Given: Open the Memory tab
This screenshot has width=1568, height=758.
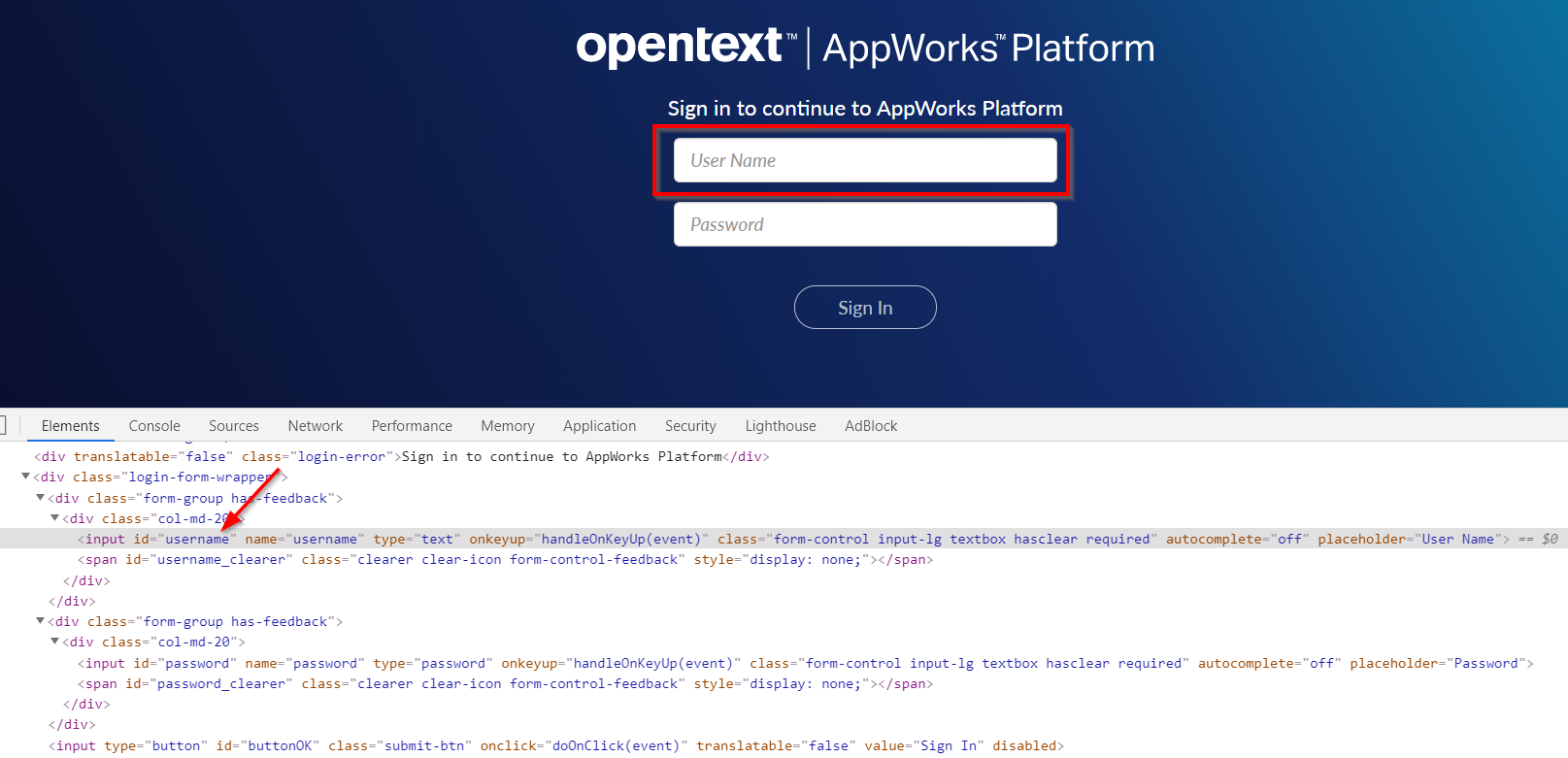Looking at the screenshot, I should tap(508, 426).
